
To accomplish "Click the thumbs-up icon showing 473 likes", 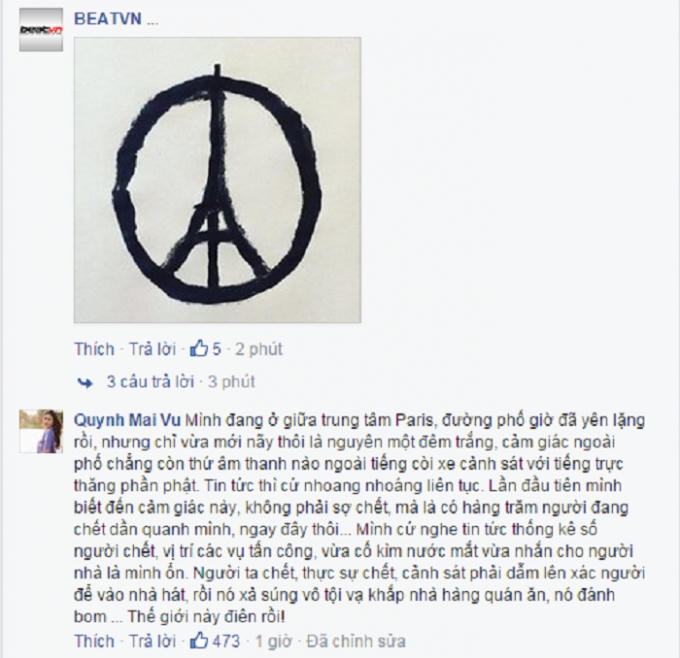I will tap(199, 640).
